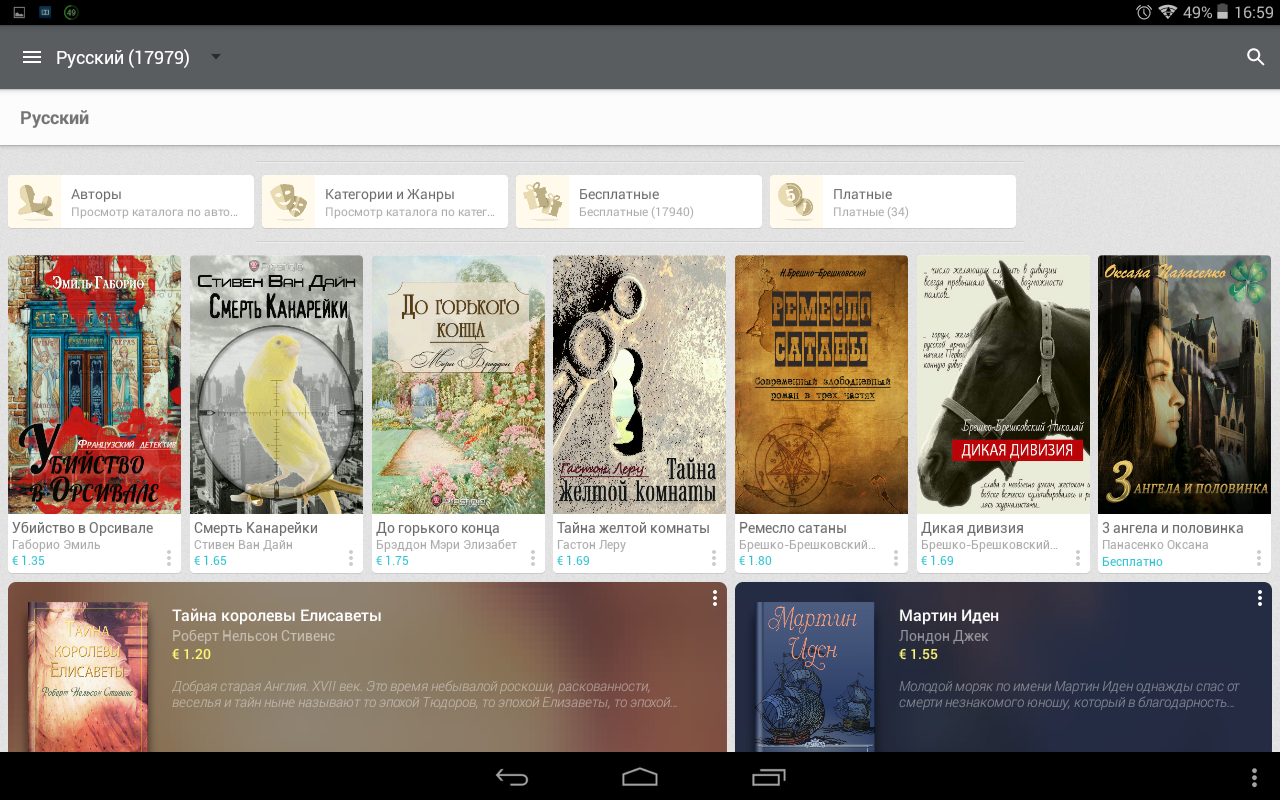Browse Категории и Жанры

(385, 202)
